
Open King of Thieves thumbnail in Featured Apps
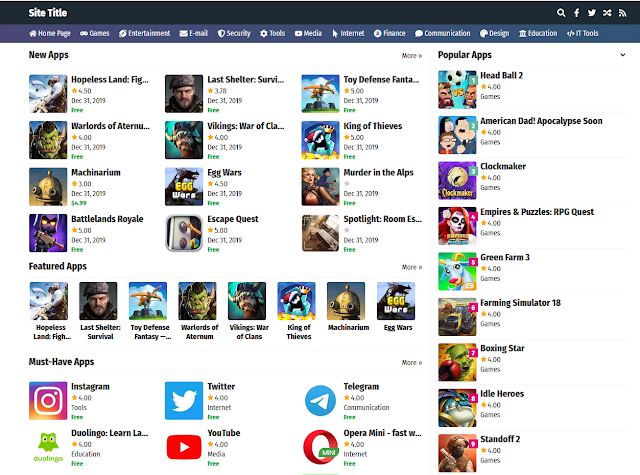click(297, 301)
